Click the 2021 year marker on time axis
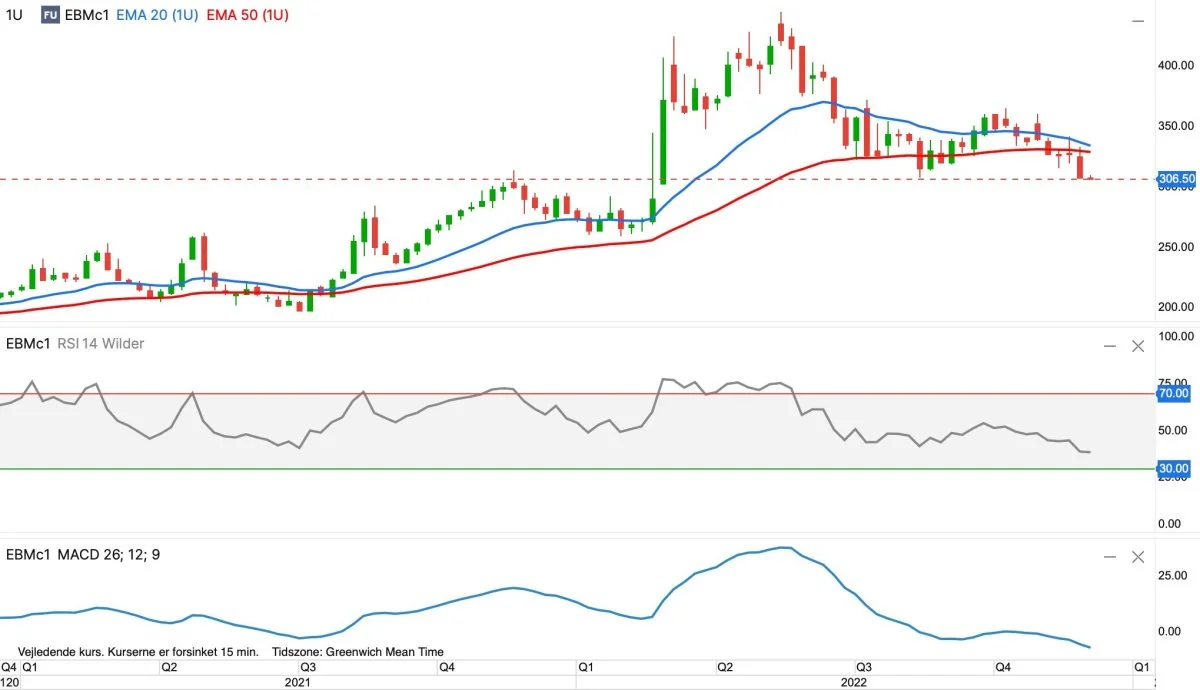The image size is (1200, 690). 297,682
